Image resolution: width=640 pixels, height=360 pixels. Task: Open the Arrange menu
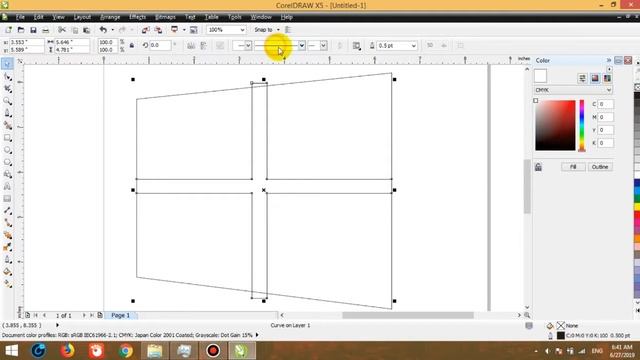coord(110,17)
